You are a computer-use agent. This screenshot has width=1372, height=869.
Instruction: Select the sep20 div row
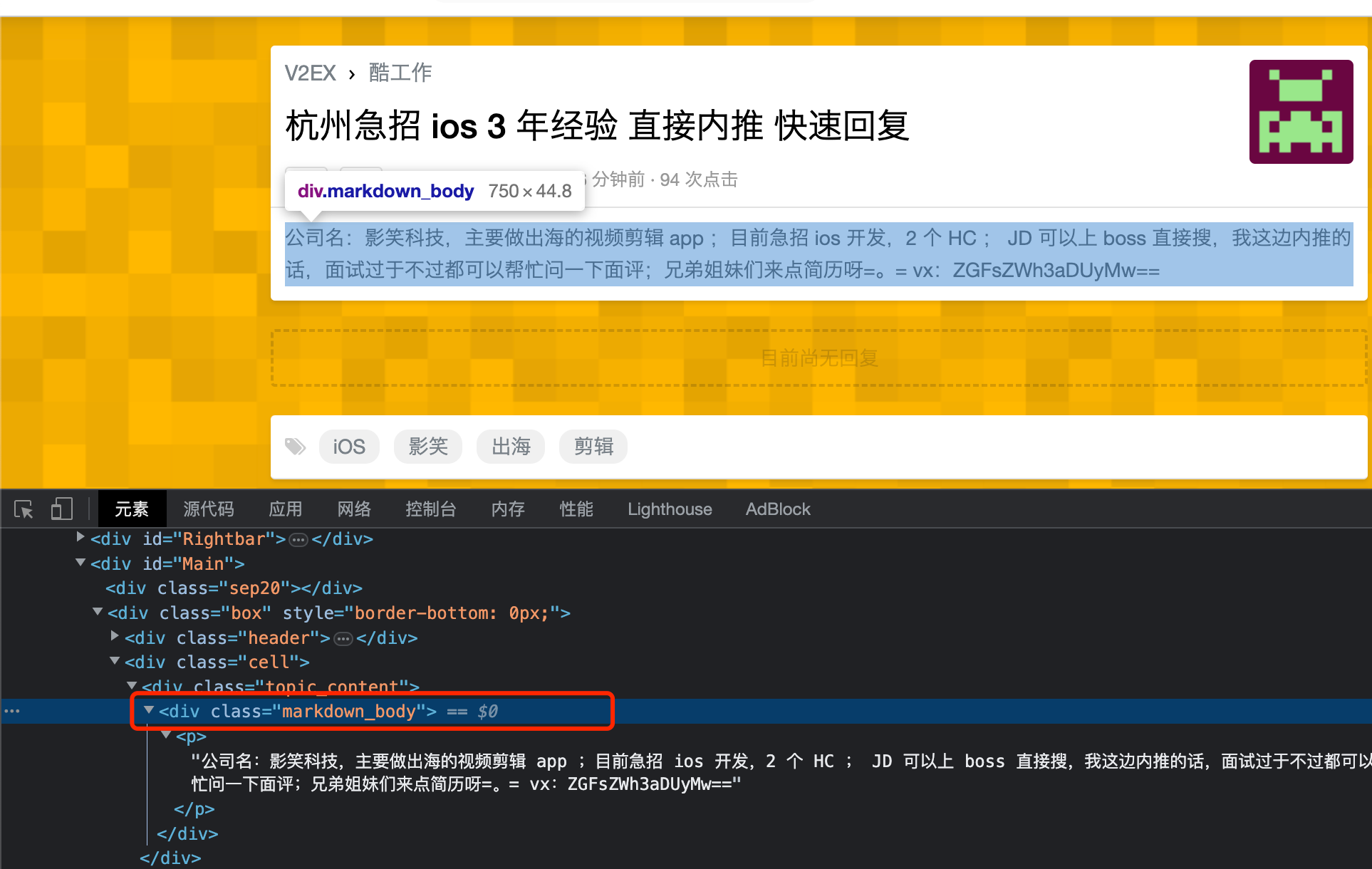[234, 588]
